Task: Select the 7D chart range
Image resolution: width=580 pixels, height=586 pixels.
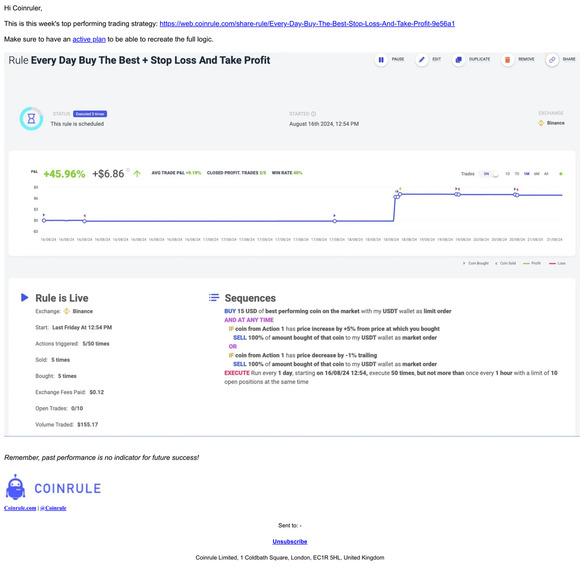Action: click(x=517, y=174)
